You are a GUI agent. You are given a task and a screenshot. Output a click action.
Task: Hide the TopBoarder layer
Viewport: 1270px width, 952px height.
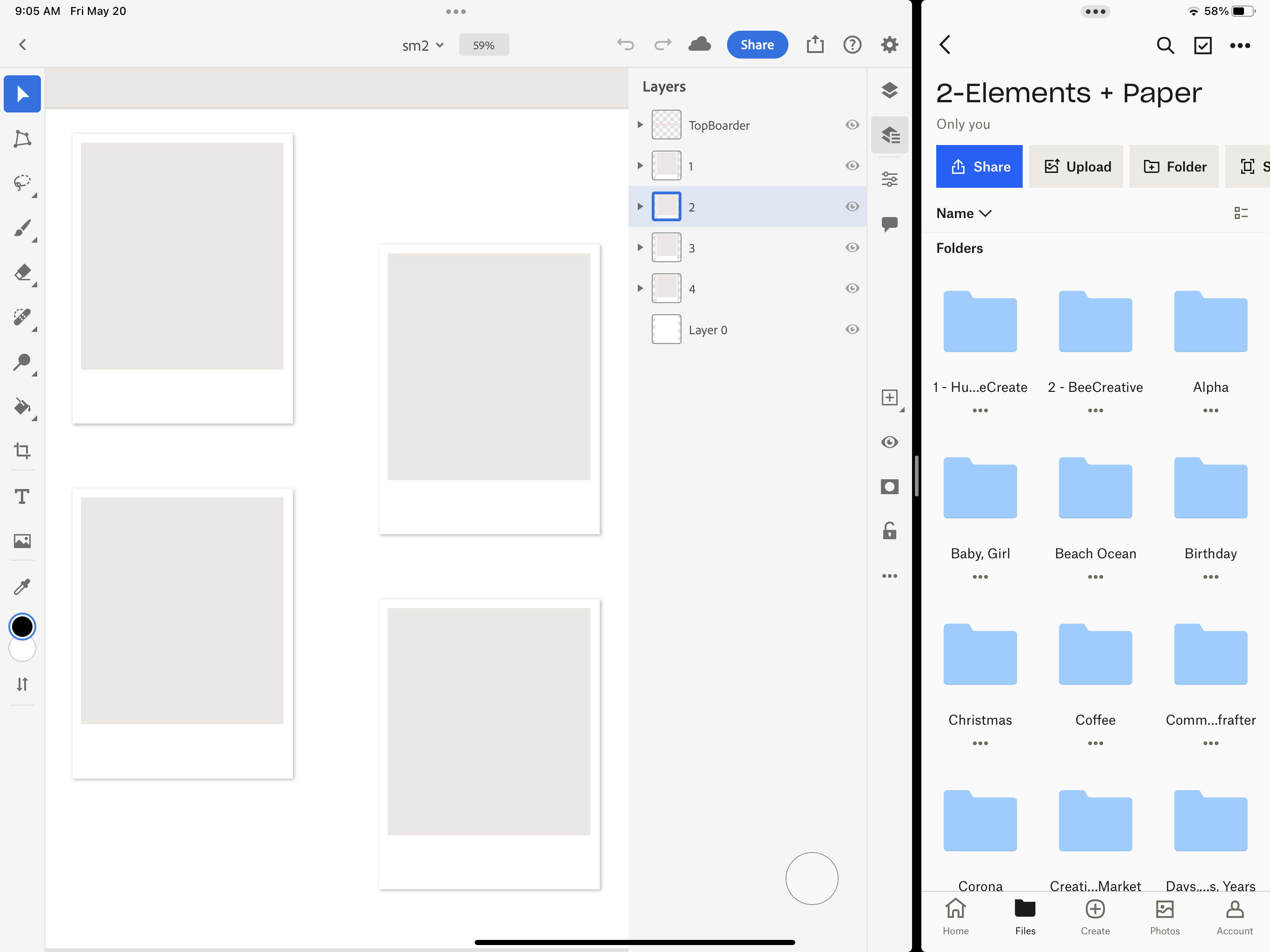tap(852, 125)
